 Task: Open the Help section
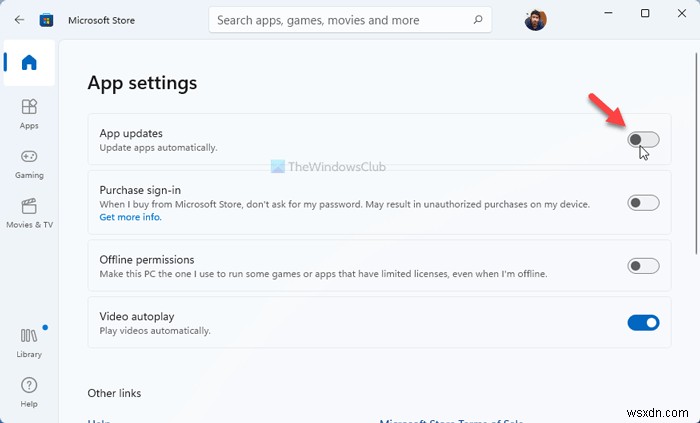pyautogui.click(x=29, y=392)
